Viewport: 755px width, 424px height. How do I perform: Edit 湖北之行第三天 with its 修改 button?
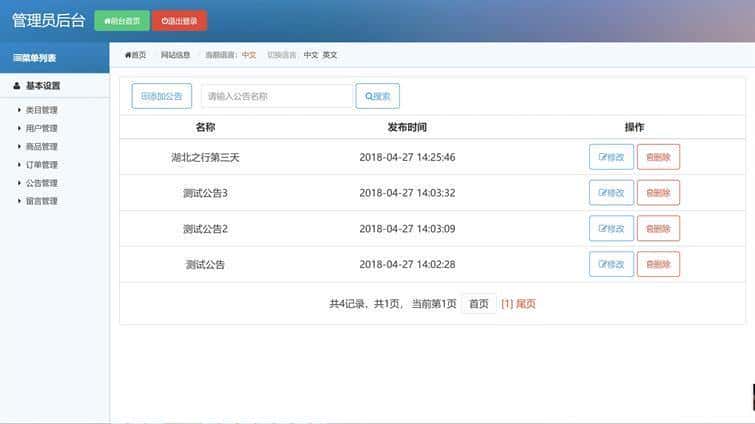(x=611, y=157)
